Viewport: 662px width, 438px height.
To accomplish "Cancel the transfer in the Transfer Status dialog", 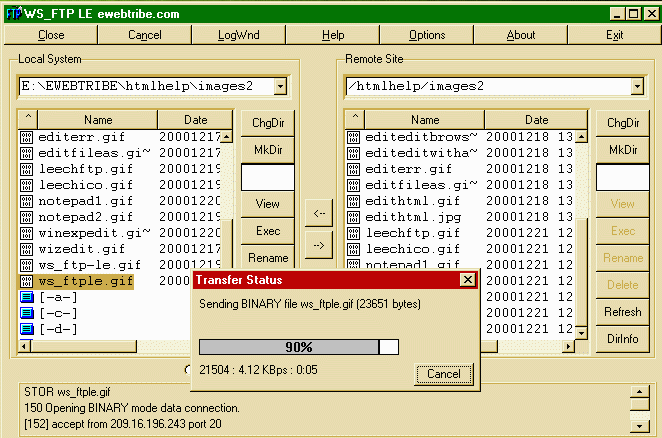I will [x=443, y=373].
